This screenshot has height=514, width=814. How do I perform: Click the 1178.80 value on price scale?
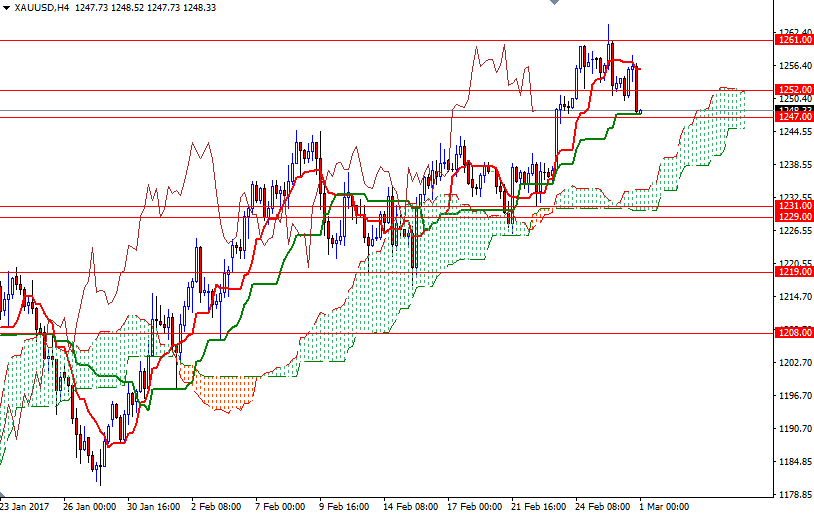(x=794, y=495)
